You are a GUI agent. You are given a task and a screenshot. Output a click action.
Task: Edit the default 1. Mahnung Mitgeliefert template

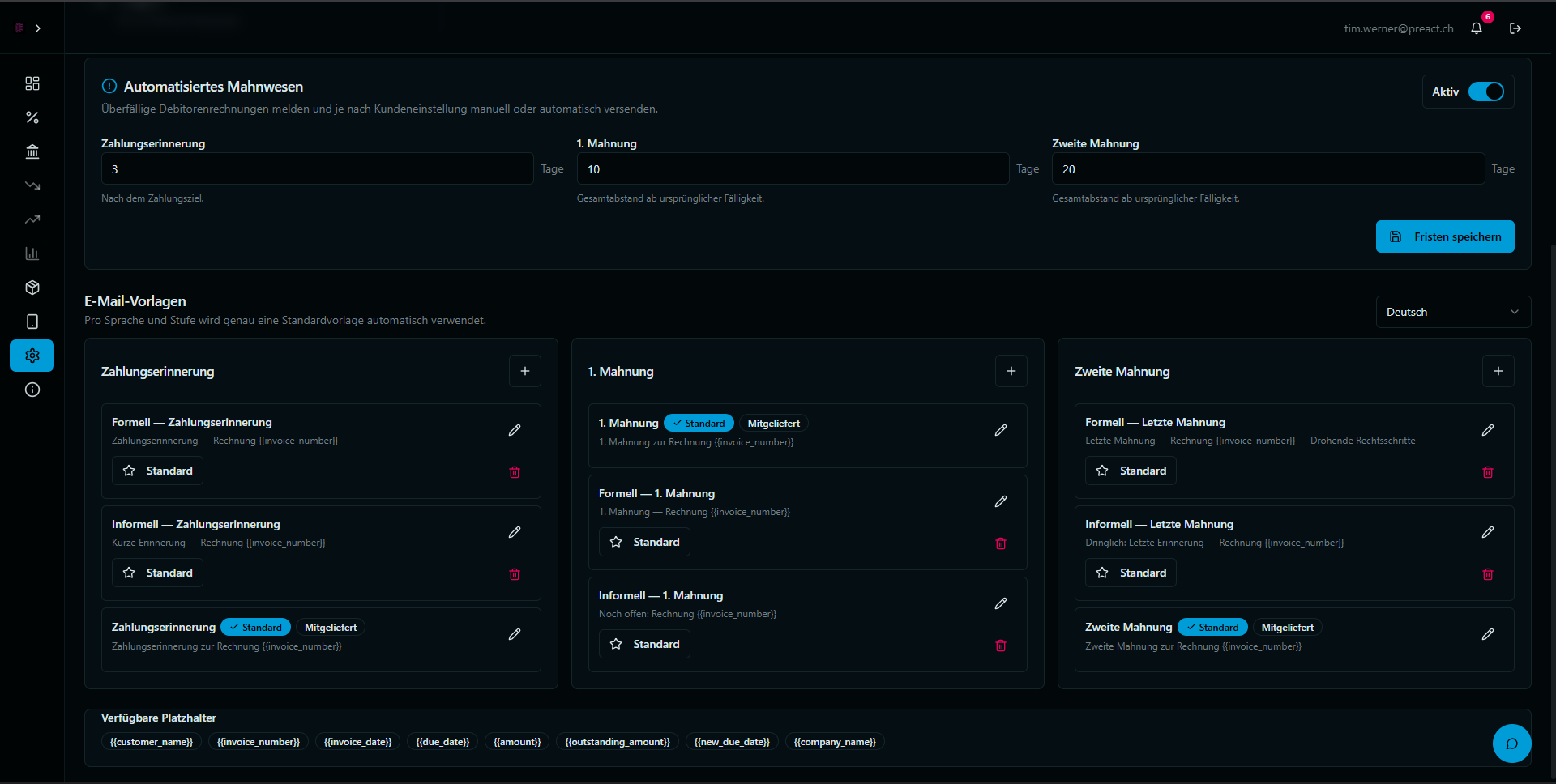coord(1001,430)
